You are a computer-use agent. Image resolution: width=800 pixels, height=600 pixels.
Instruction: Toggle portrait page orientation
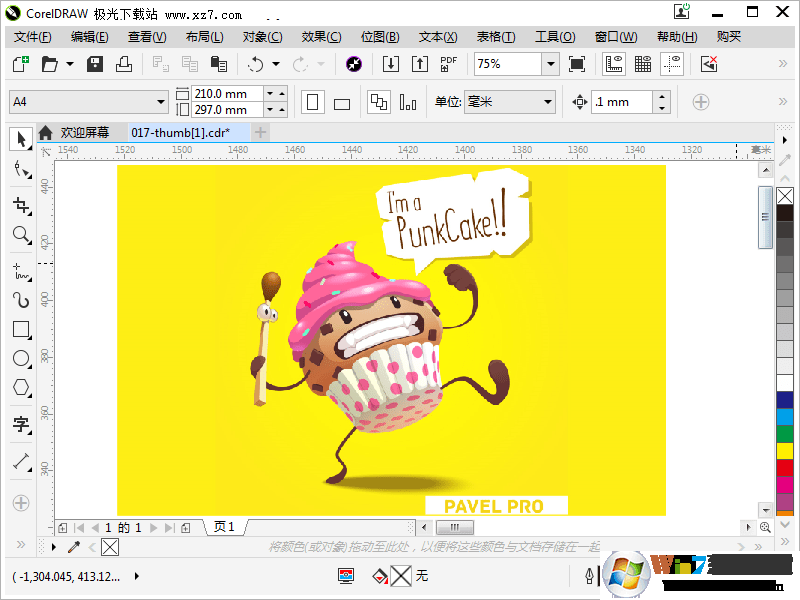(x=313, y=102)
